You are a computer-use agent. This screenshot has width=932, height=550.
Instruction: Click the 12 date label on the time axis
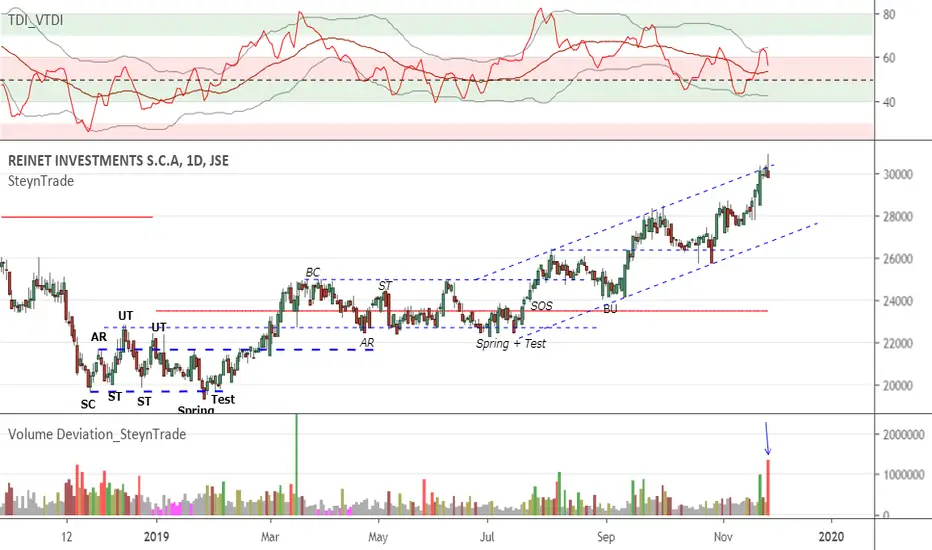pyautogui.click(x=67, y=536)
